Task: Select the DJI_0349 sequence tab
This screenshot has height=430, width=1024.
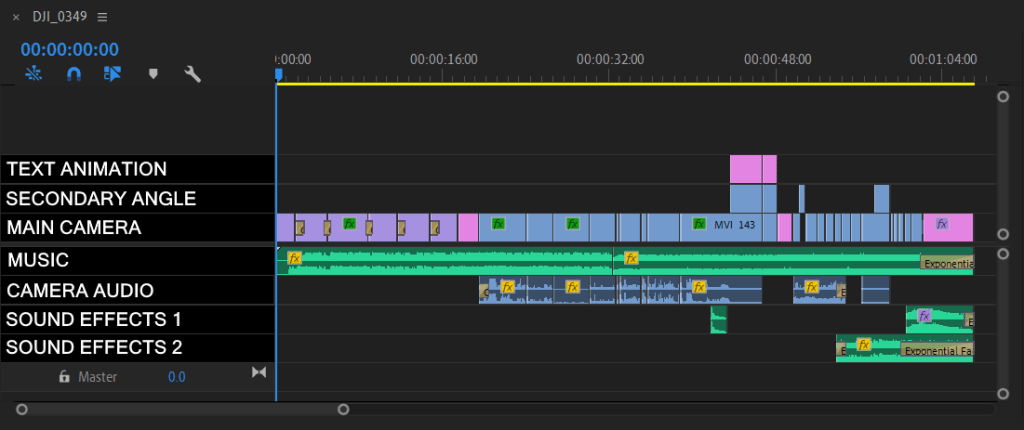Action: [x=58, y=17]
